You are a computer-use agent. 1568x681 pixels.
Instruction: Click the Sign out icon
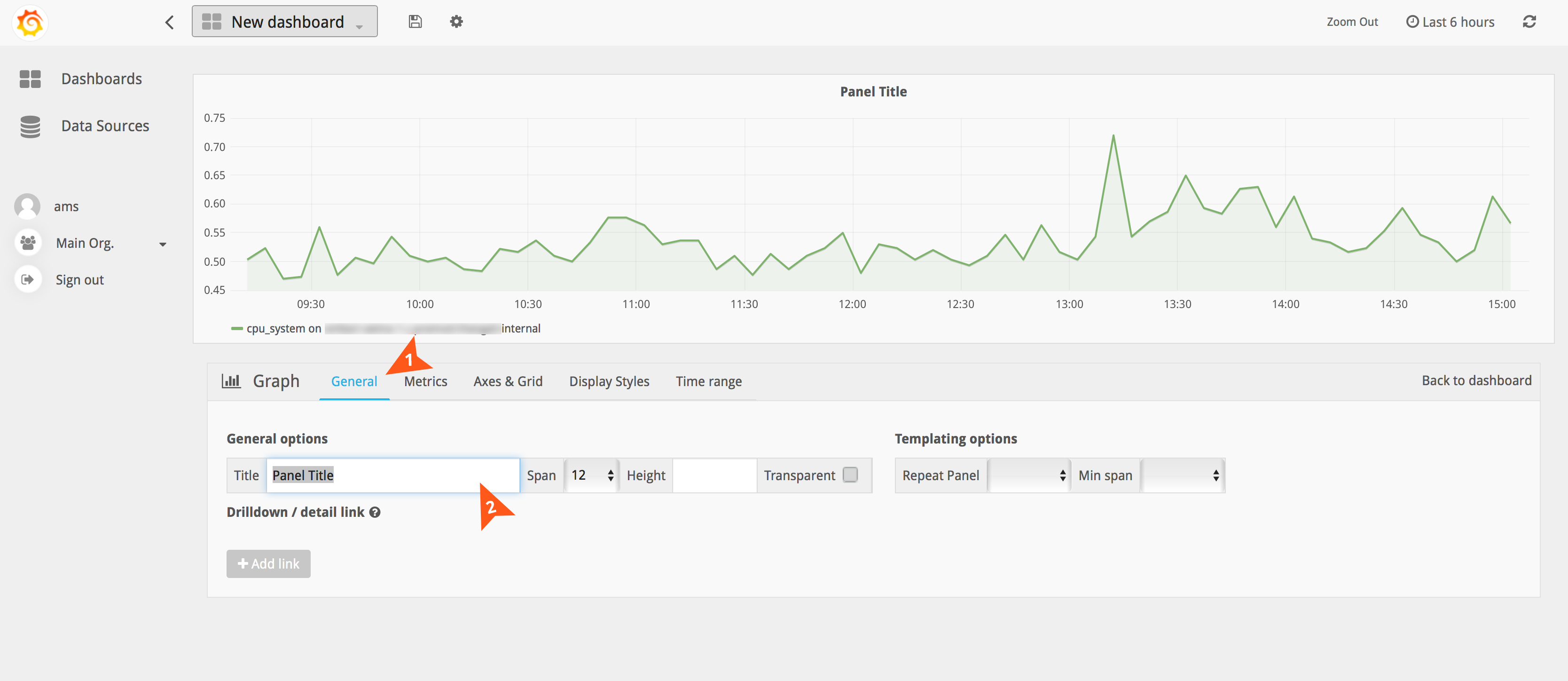coord(27,279)
